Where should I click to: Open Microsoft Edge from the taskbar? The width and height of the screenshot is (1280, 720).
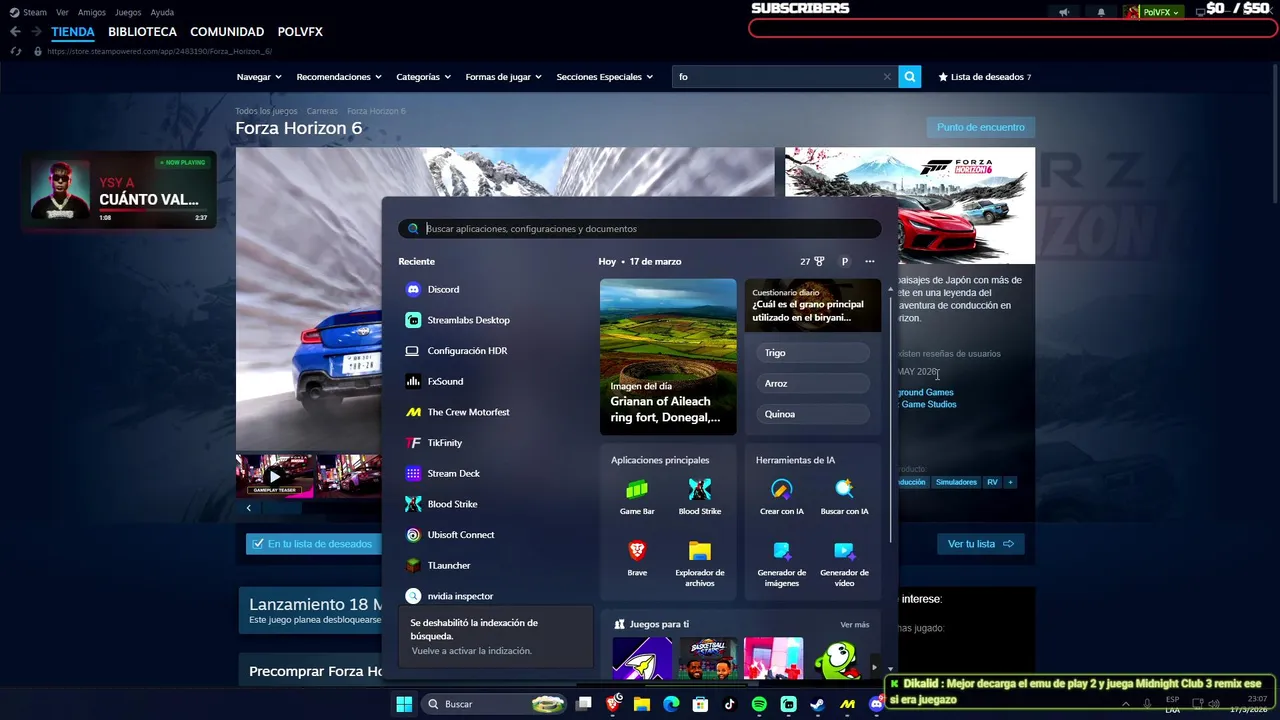[671, 704]
